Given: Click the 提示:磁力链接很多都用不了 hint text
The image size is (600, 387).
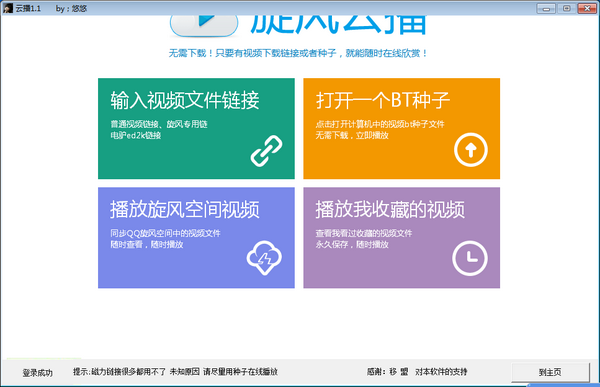Looking at the screenshot, I should [x=175, y=372].
